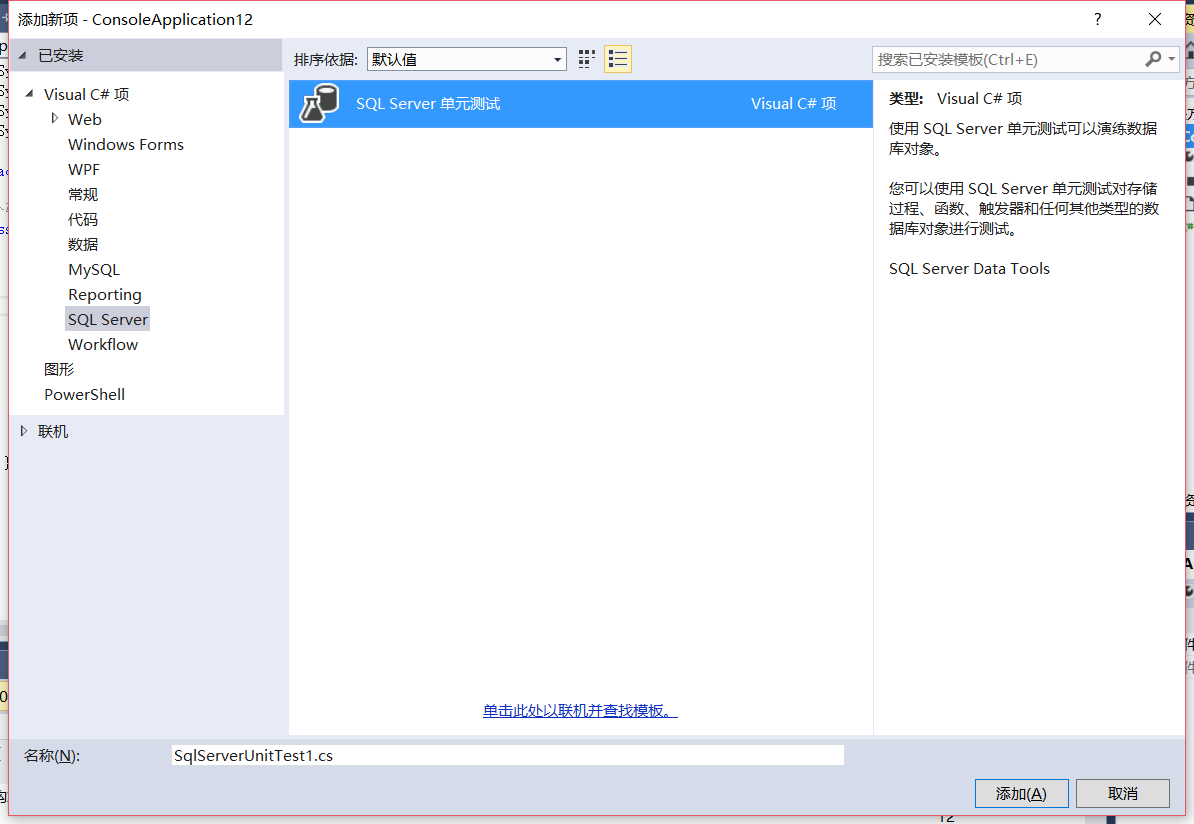Expand the Web tree node
This screenshot has height=824, width=1194.
54,118
